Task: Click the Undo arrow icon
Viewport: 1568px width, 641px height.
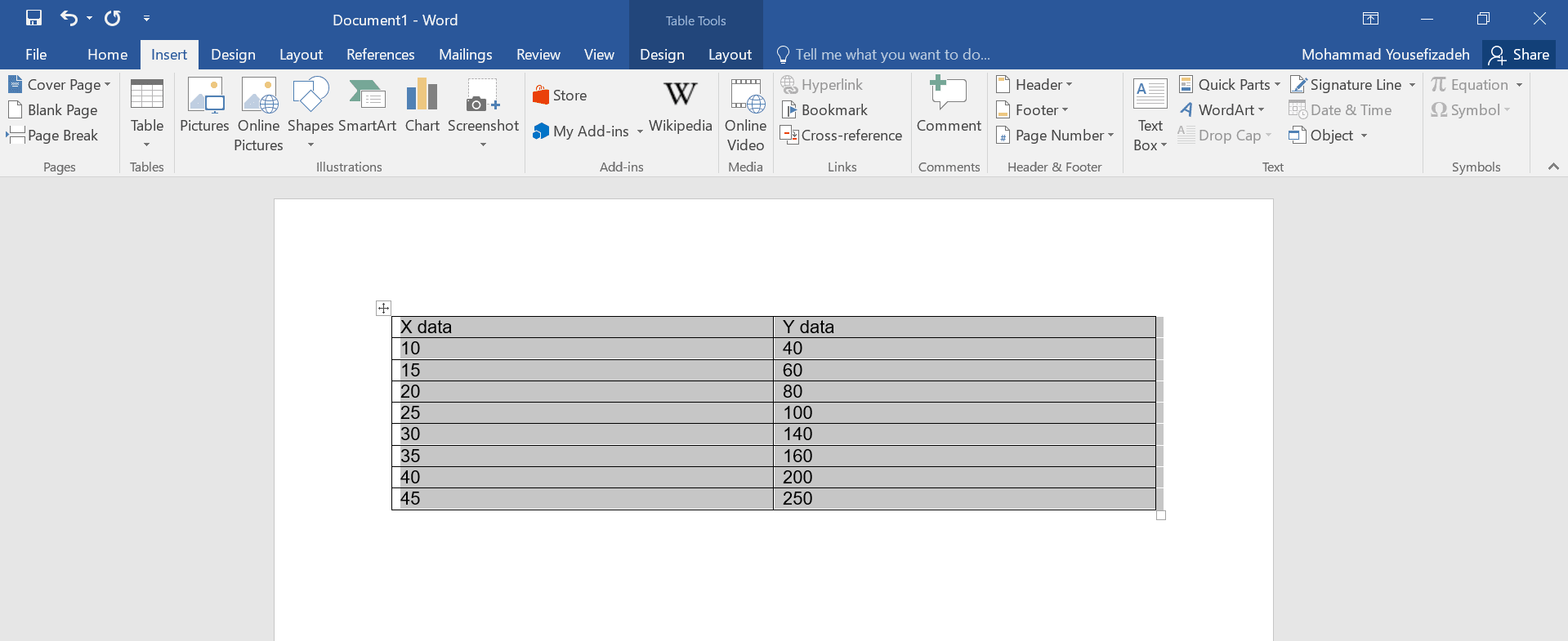Action: click(x=69, y=18)
